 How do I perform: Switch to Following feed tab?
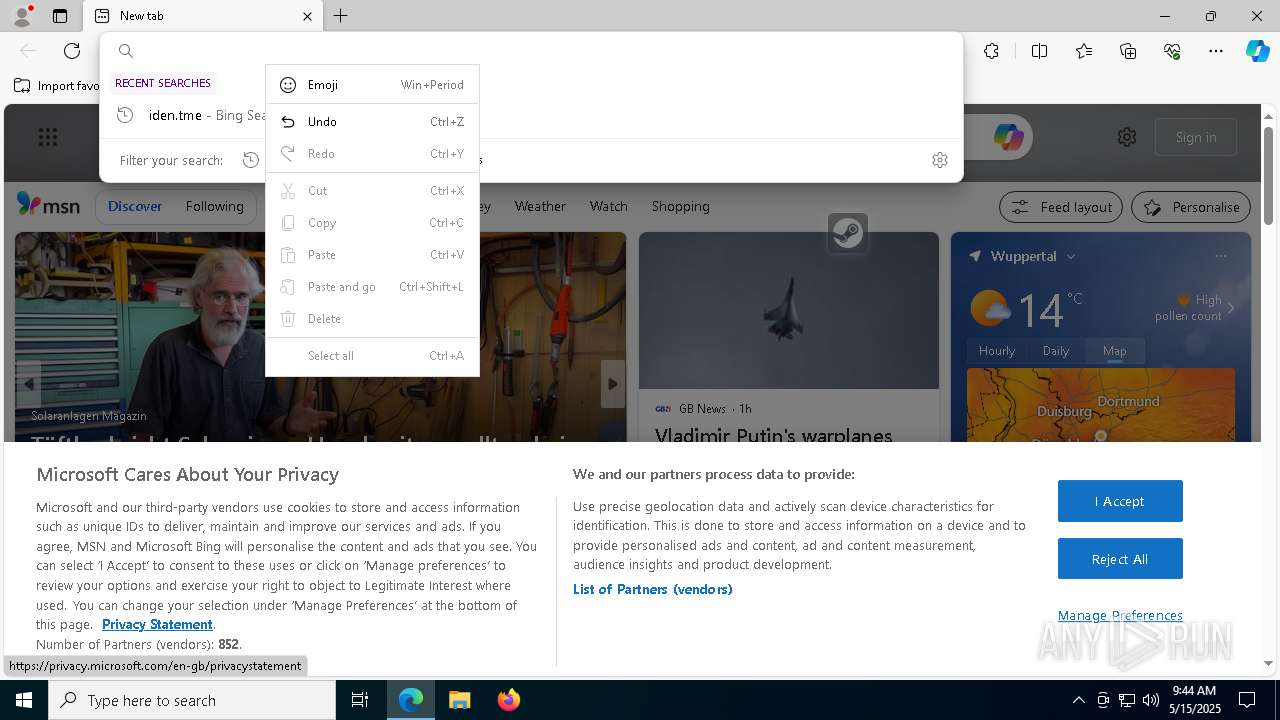214,206
